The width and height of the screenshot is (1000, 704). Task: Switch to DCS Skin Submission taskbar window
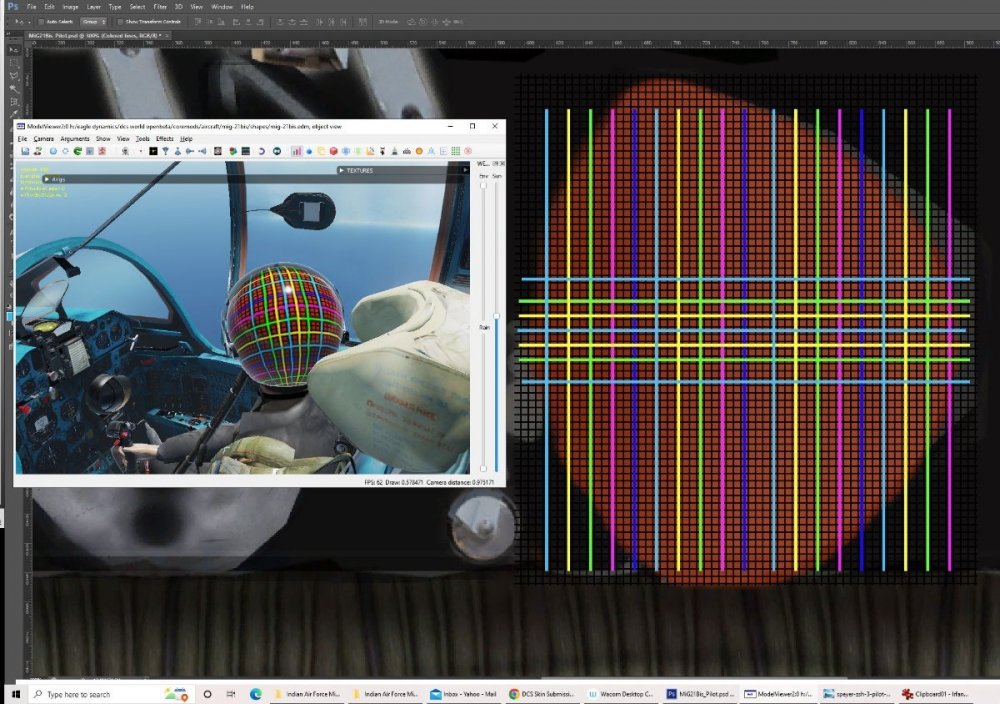(540, 693)
